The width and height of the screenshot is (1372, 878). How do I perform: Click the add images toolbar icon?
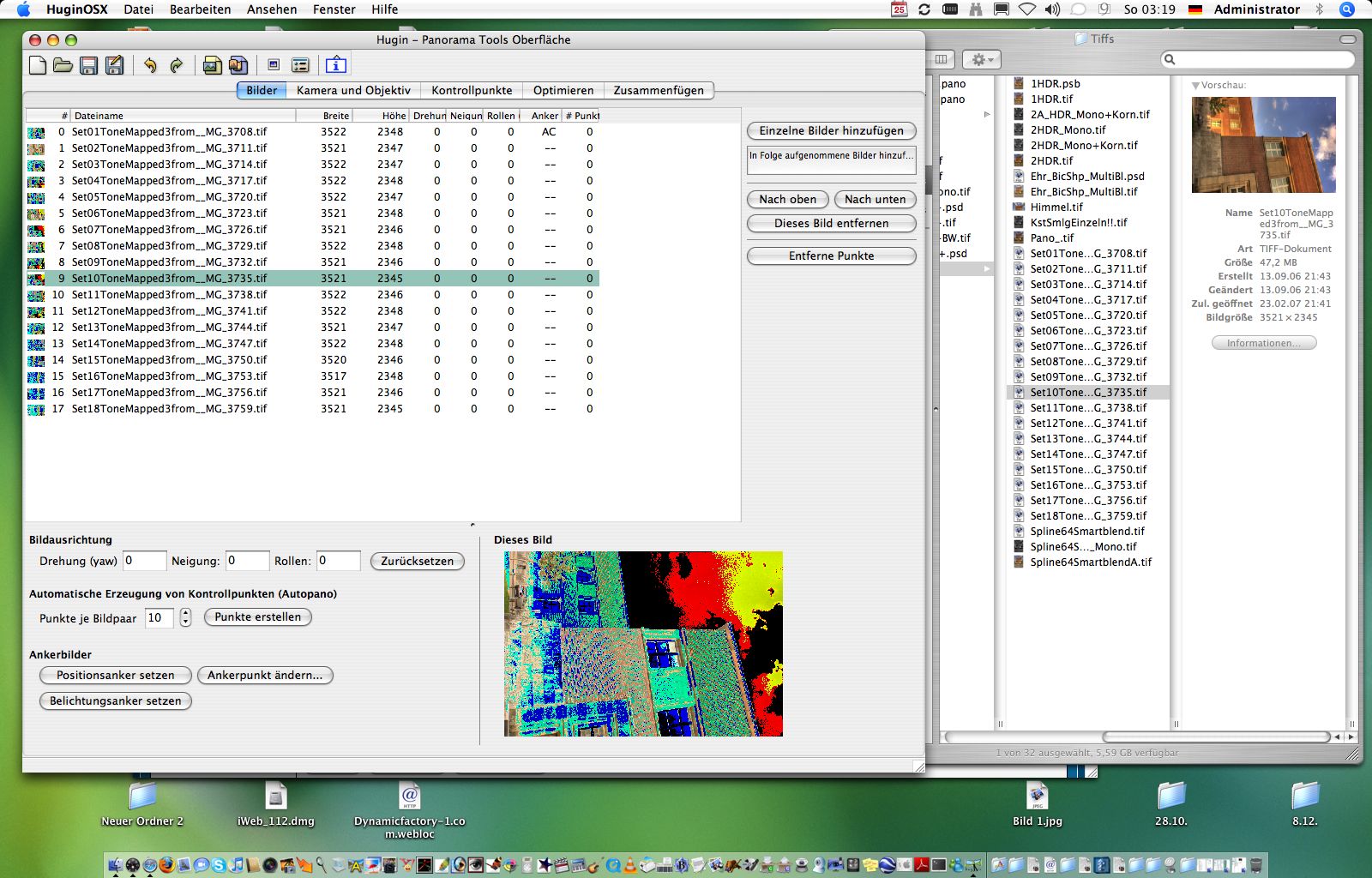click(212, 65)
